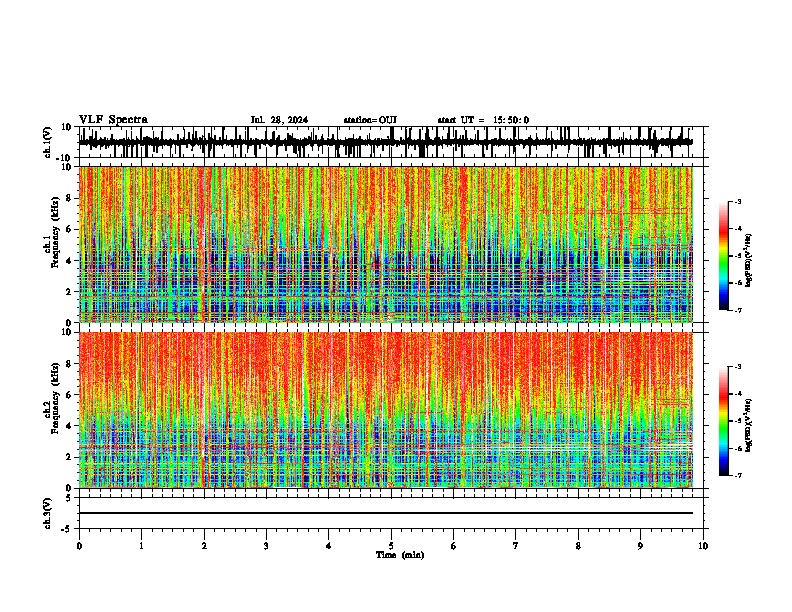Click the date text 'Jul 28, 2024'
Viewport: 792px width, 612px height.
pos(279,120)
